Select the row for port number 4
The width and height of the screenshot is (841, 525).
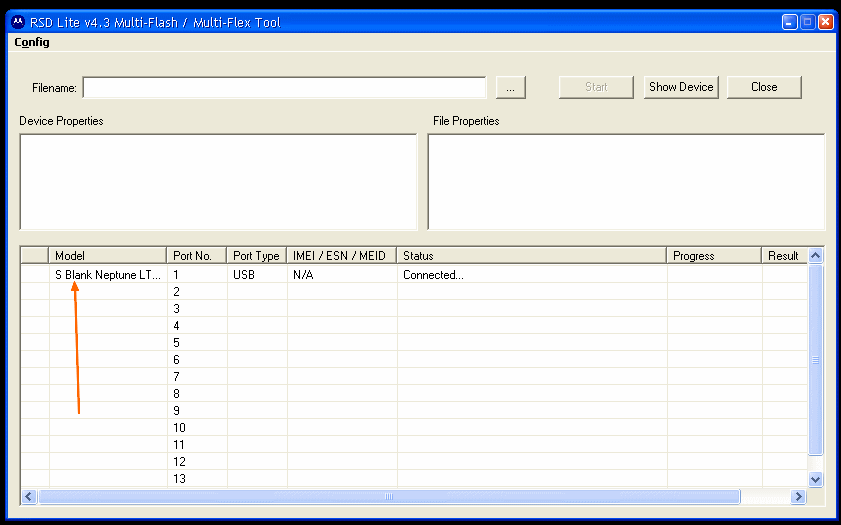pyautogui.click(x=414, y=326)
